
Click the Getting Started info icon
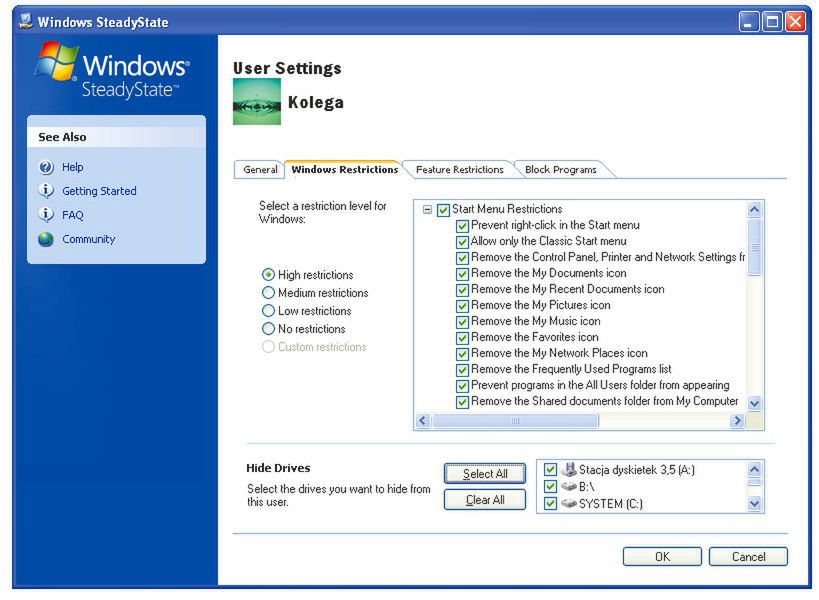(46, 191)
